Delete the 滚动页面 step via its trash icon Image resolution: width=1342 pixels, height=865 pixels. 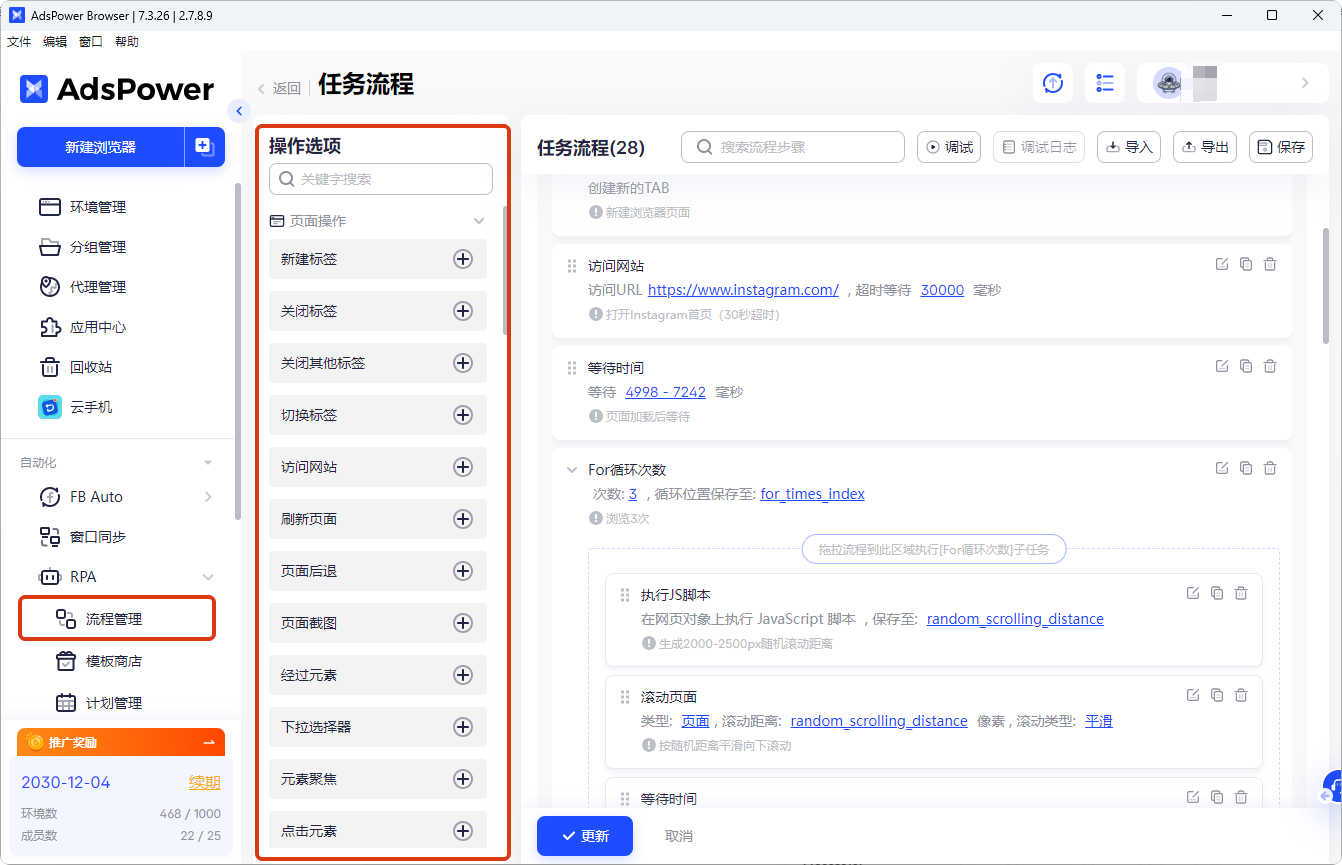pos(1241,694)
